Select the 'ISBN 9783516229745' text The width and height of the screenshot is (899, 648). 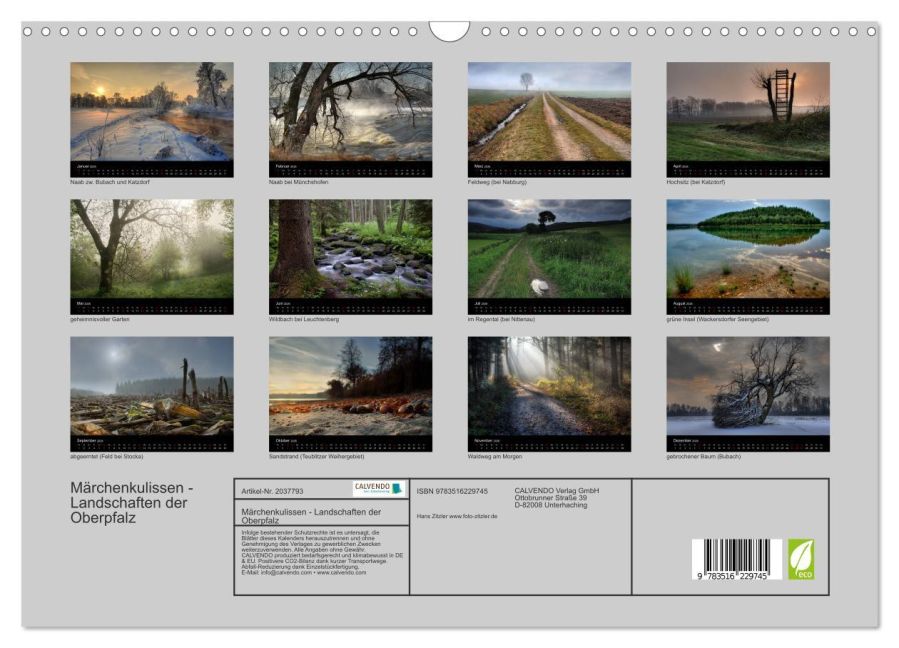pyautogui.click(x=452, y=491)
